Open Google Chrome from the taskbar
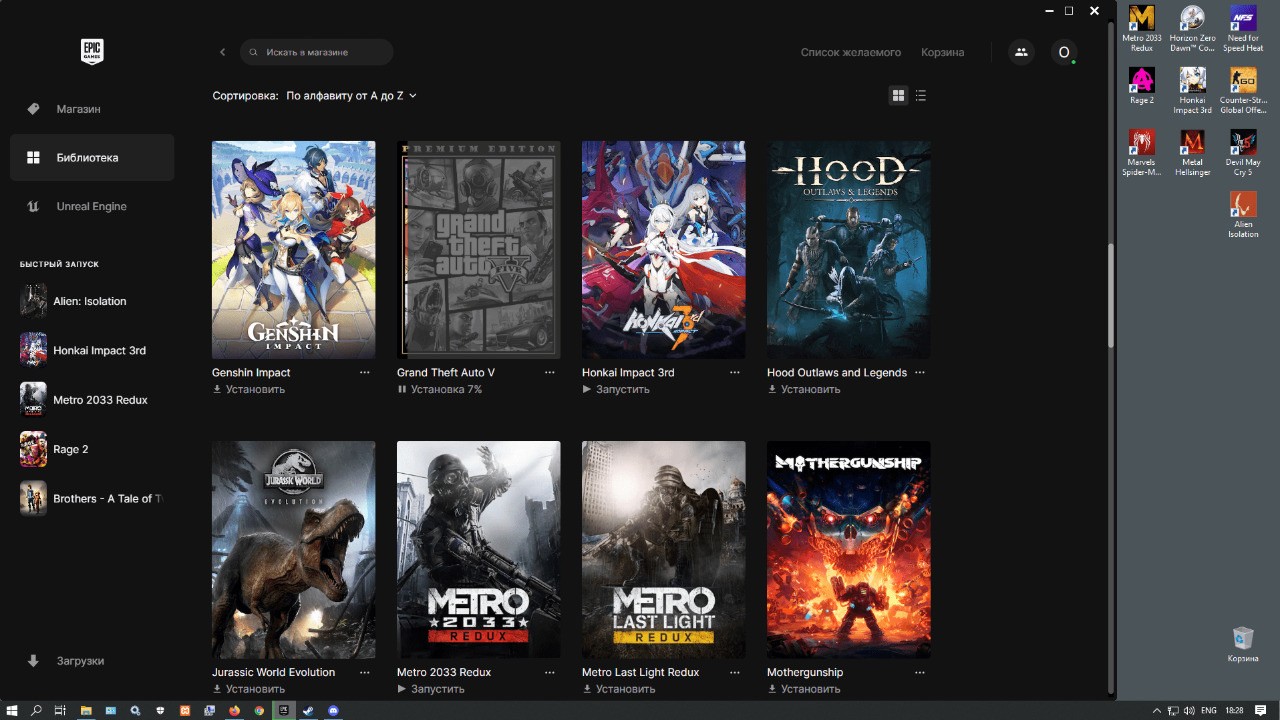1280x720 pixels. click(x=259, y=710)
